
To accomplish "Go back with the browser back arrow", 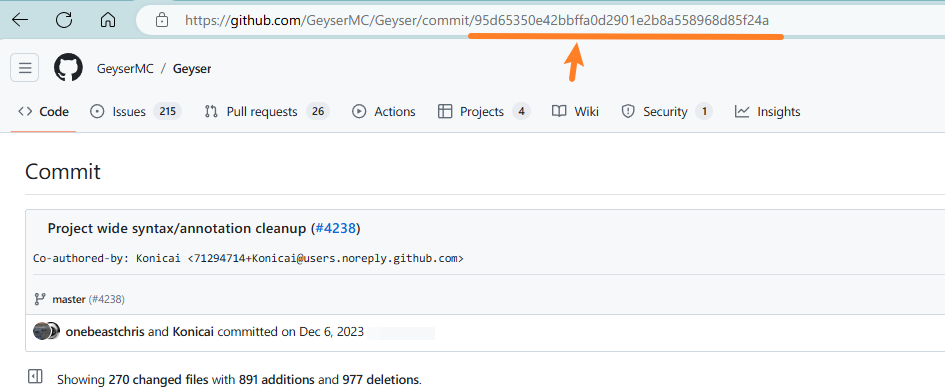I will coord(20,20).
